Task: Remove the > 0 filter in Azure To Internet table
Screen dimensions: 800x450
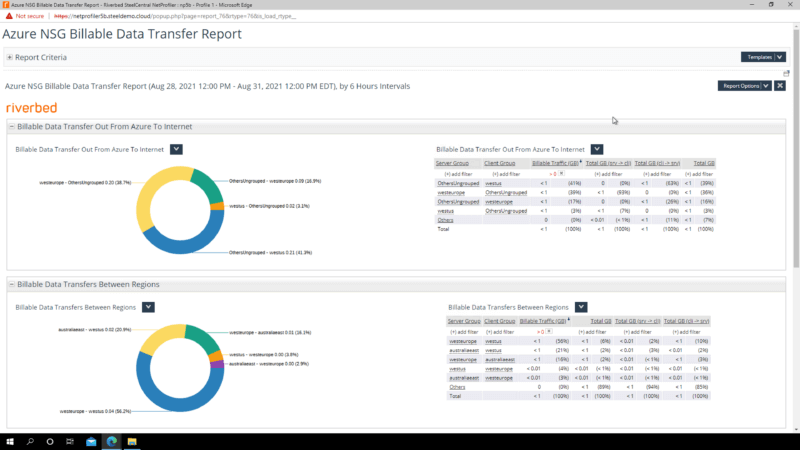Action: tap(562, 173)
